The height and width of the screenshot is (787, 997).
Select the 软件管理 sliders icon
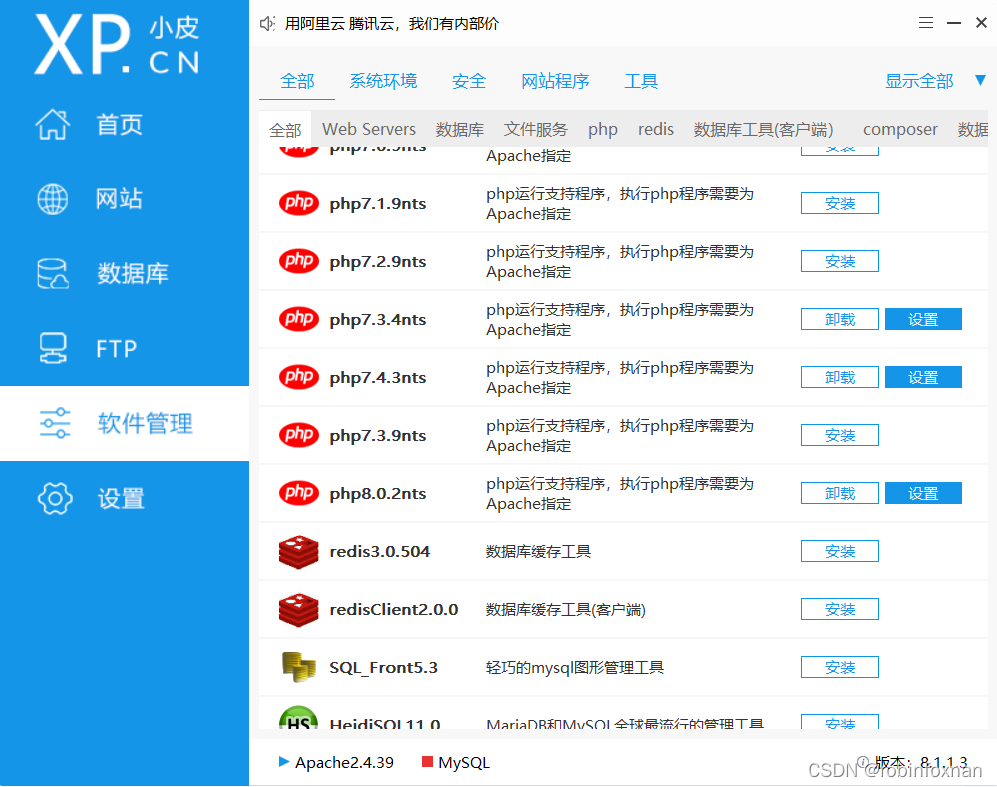pos(55,423)
